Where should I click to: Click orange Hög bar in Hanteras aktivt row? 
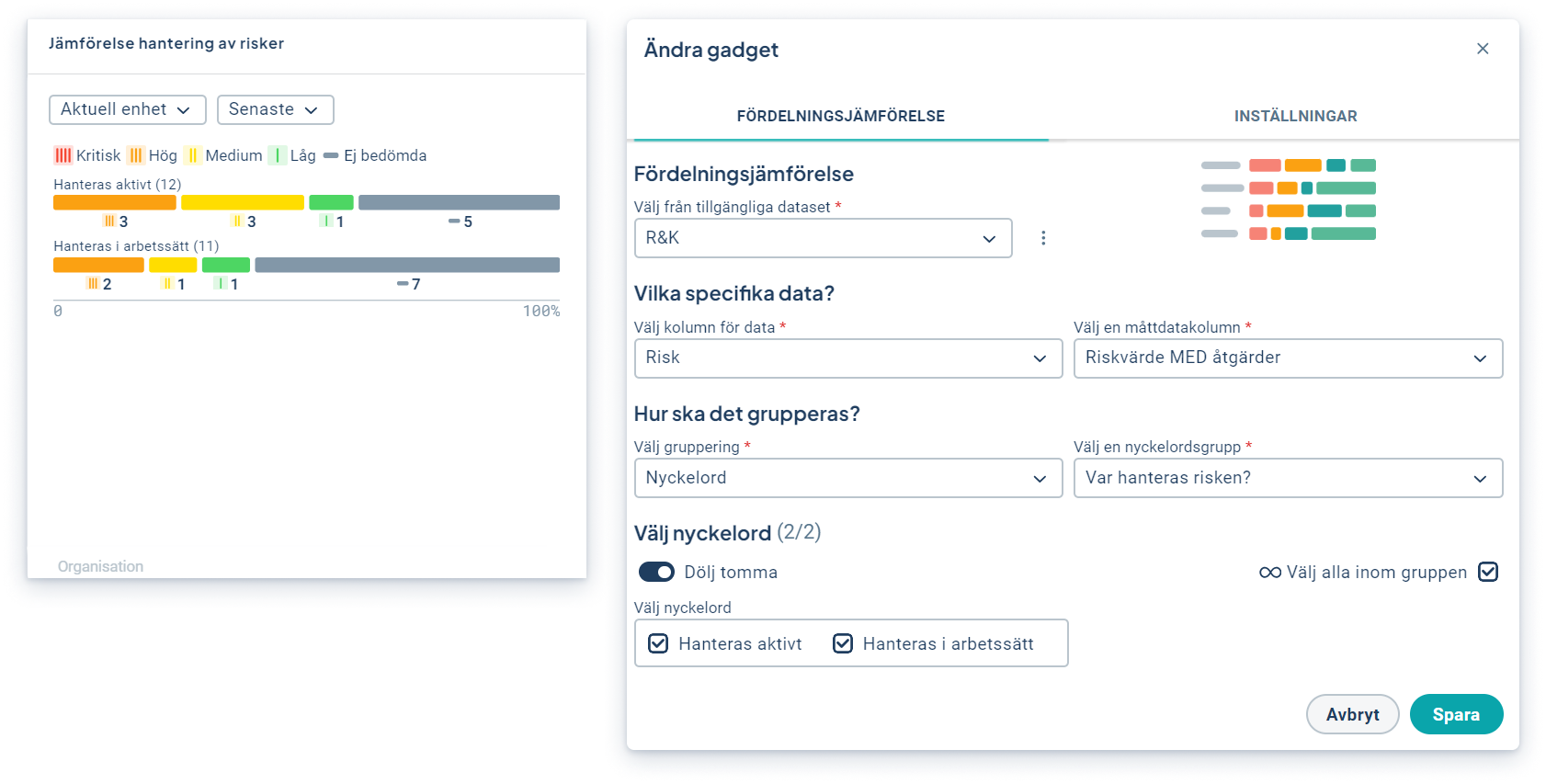115,202
